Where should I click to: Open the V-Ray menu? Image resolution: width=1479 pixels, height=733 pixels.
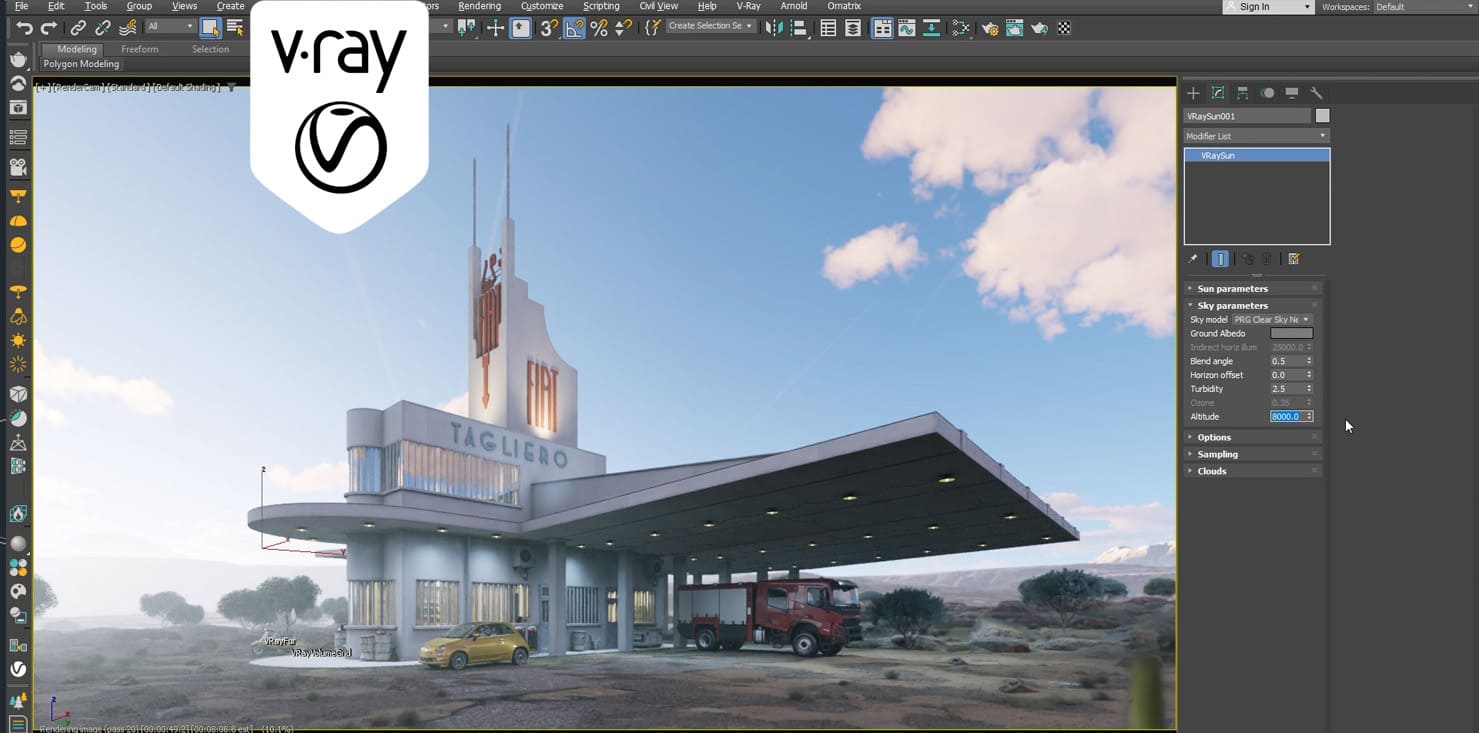click(x=748, y=6)
